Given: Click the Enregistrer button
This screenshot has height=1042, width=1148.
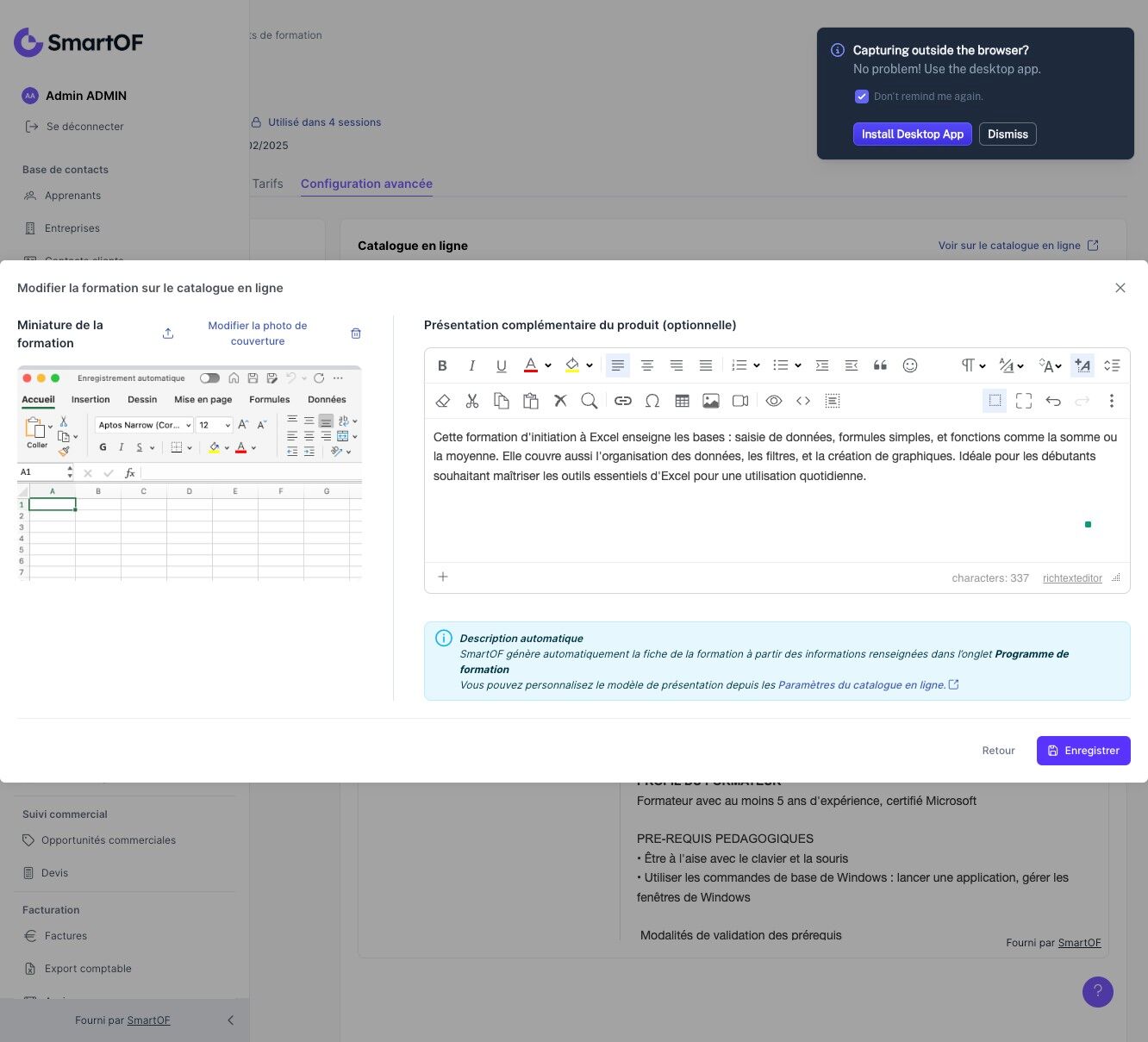Looking at the screenshot, I should (x=1083, y=751).
